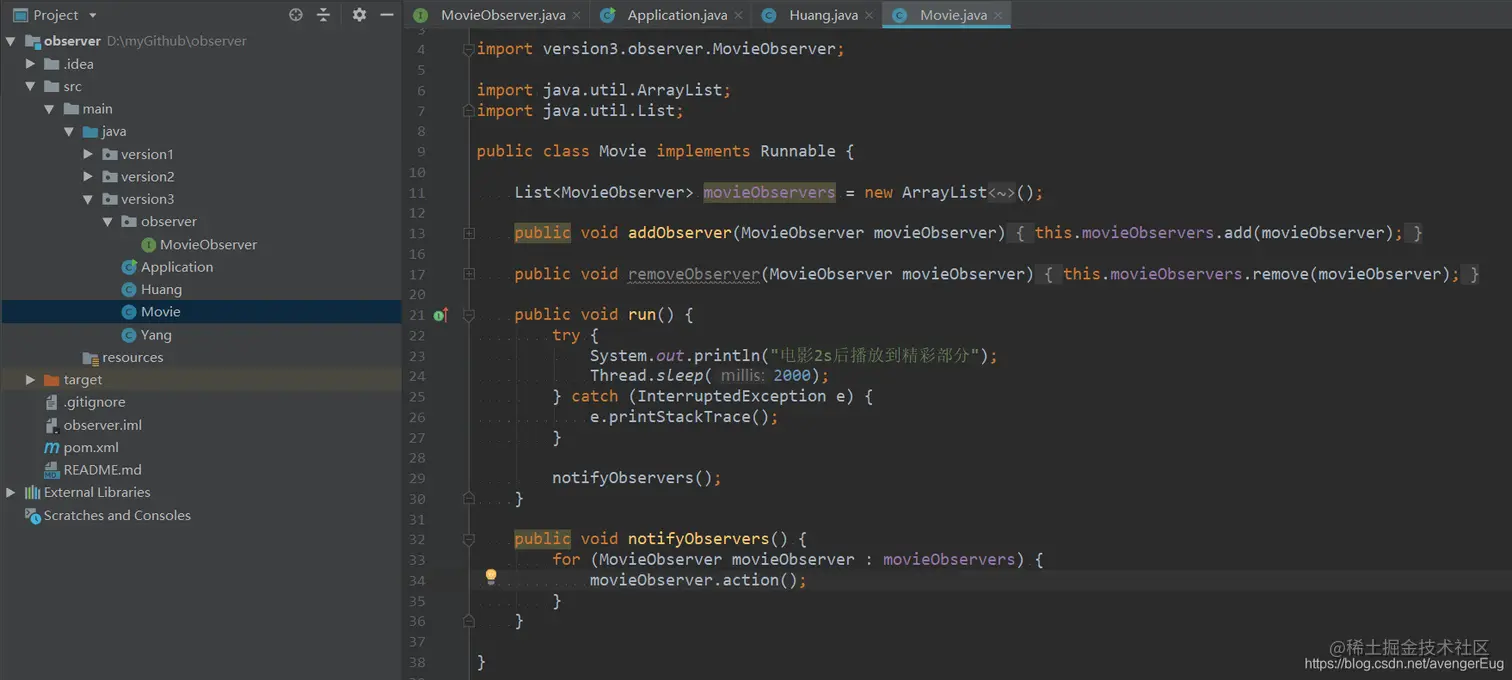Open Project panel settings gear
The height and width of the screenshot is (680, 1512).
point(359,15)
